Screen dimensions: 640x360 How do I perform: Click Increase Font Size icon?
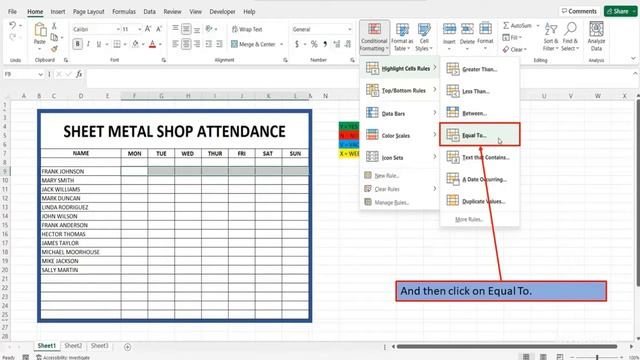(x=148, y=29)
